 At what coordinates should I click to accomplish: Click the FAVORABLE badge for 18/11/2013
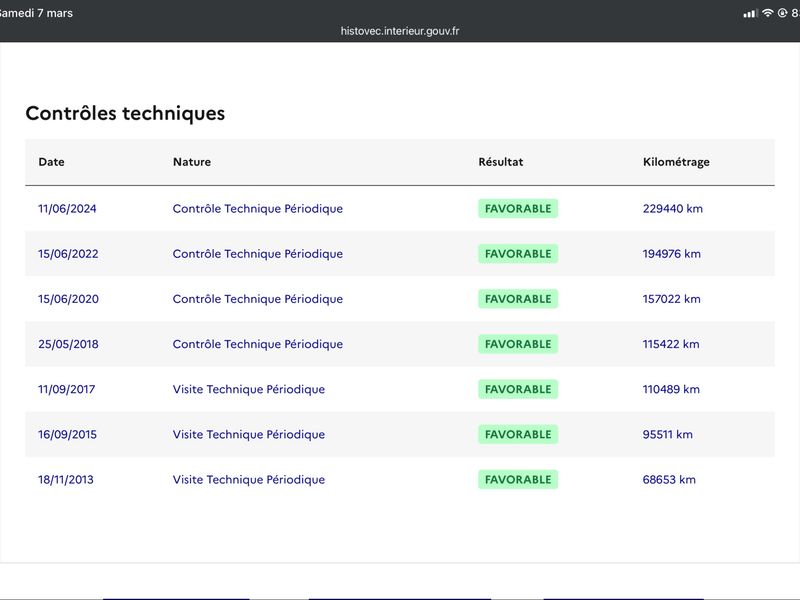pyautogui.click(x=517, y=480)
